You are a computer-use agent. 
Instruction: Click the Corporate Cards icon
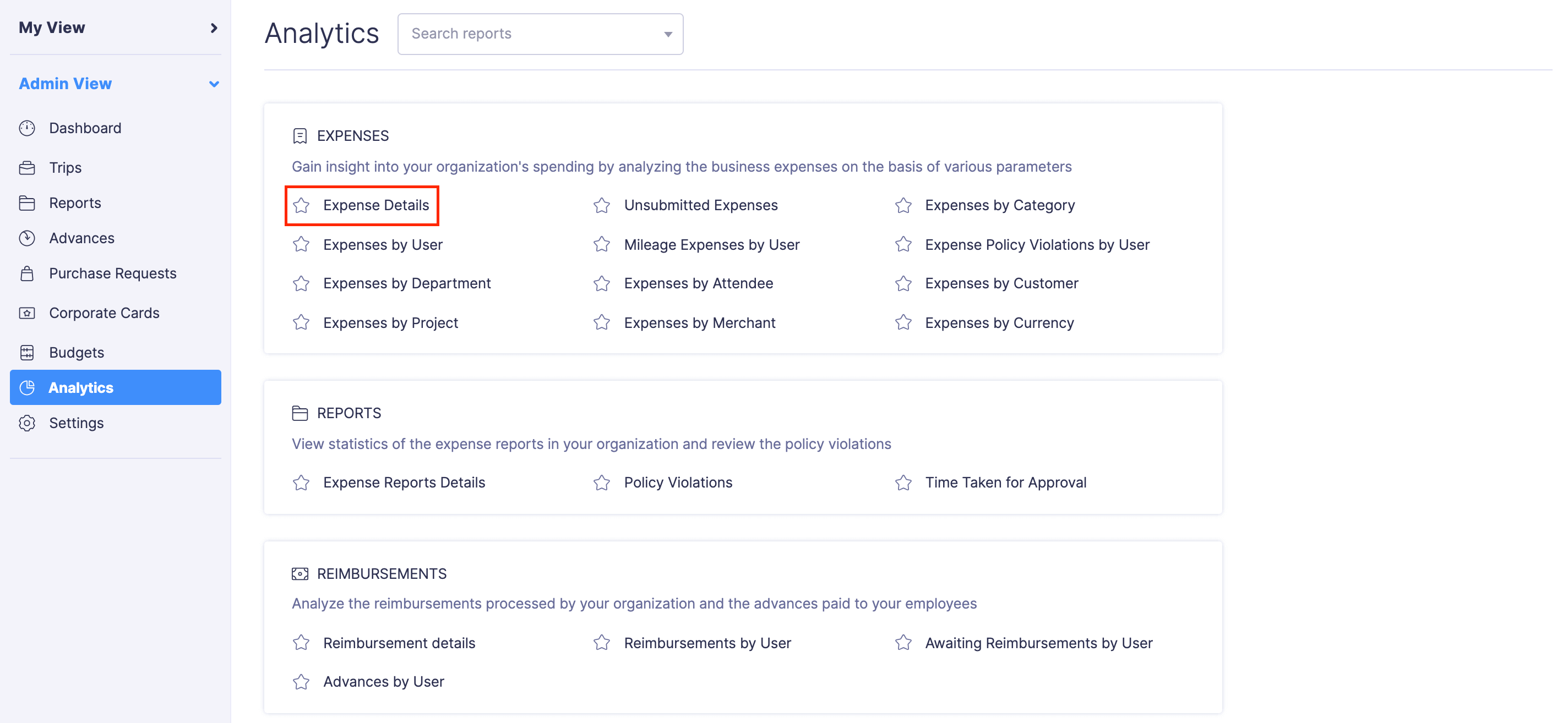[x=28, y=313]
